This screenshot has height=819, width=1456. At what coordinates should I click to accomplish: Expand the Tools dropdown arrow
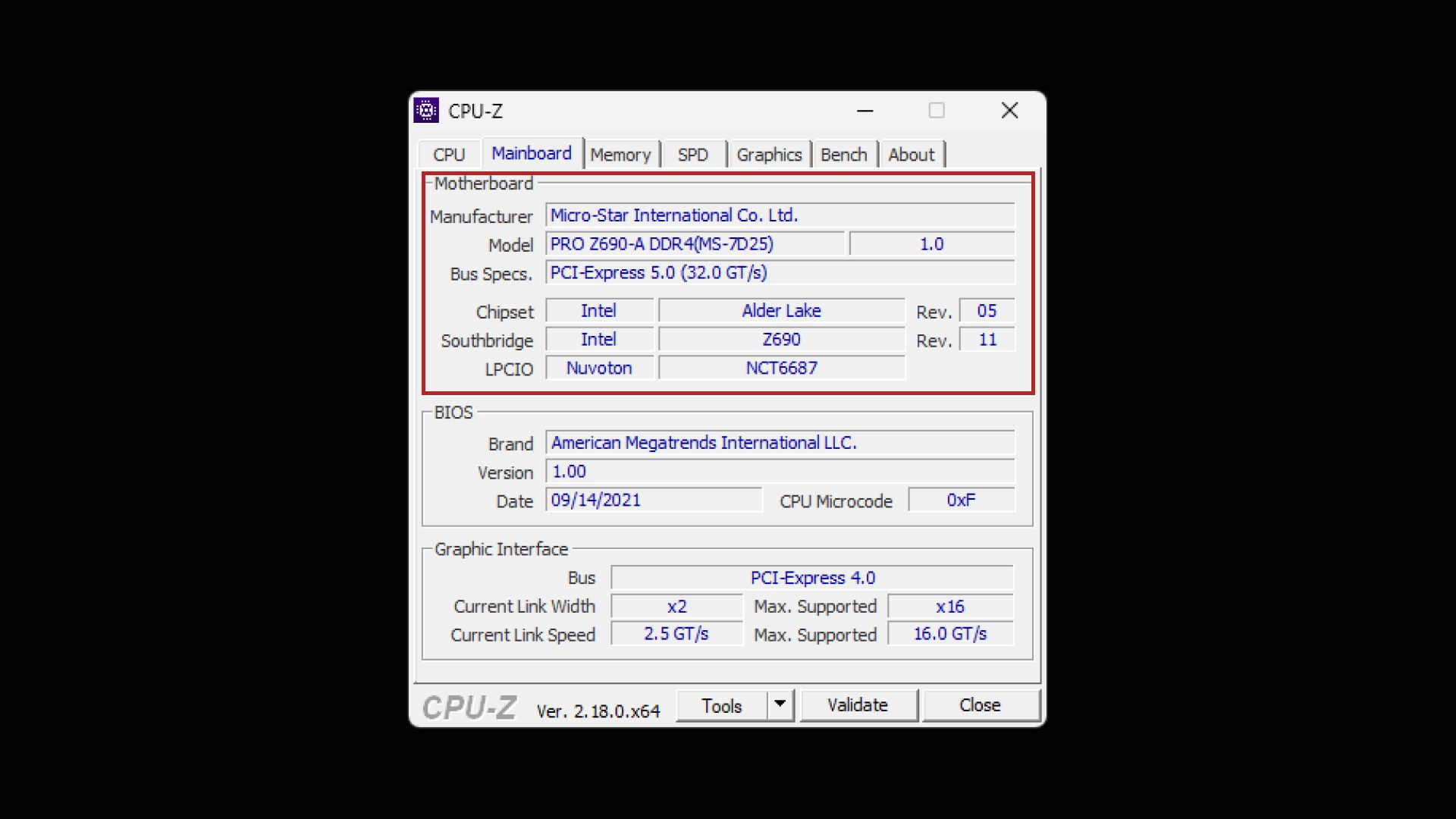tap(780, 705)
